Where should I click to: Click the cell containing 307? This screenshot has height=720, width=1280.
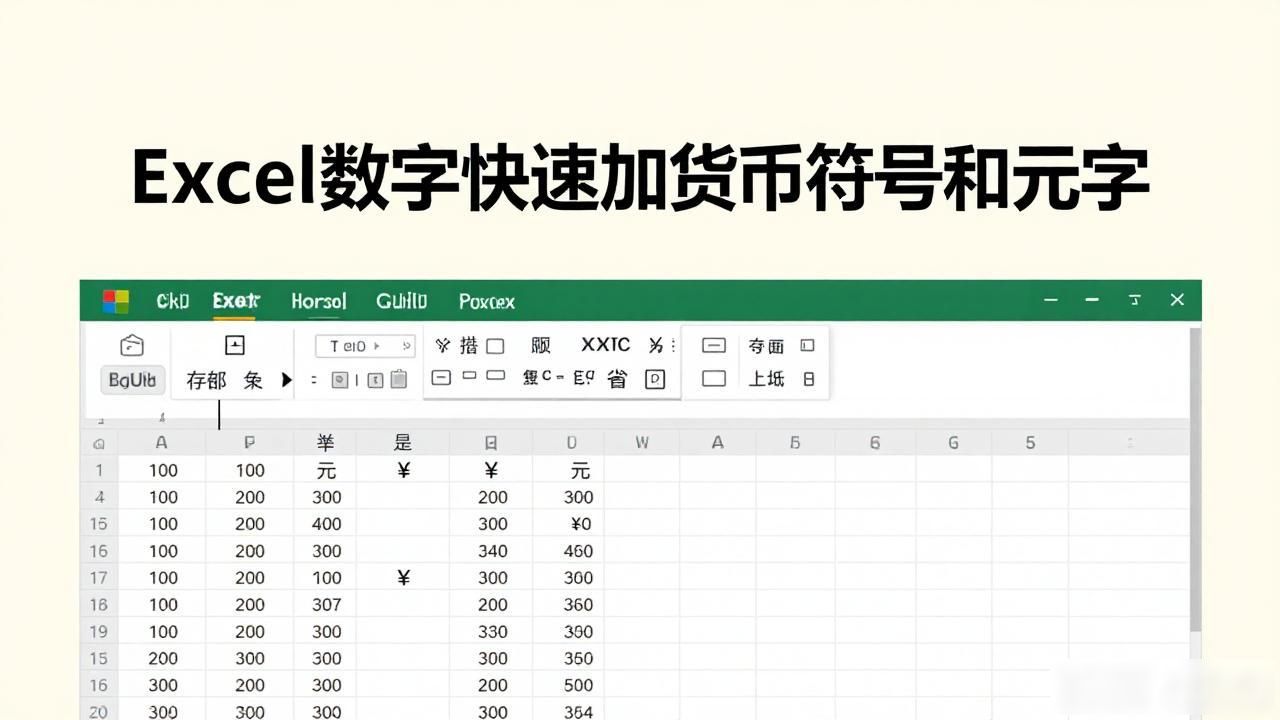pyautogui.click(x=326, y=604)
